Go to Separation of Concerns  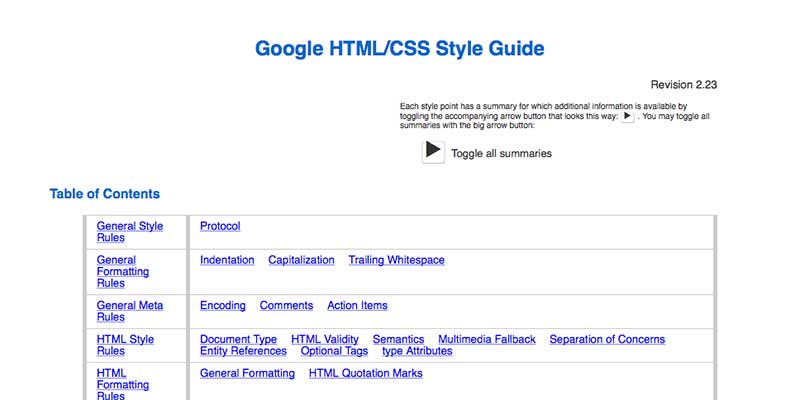(x=607, y=339)
